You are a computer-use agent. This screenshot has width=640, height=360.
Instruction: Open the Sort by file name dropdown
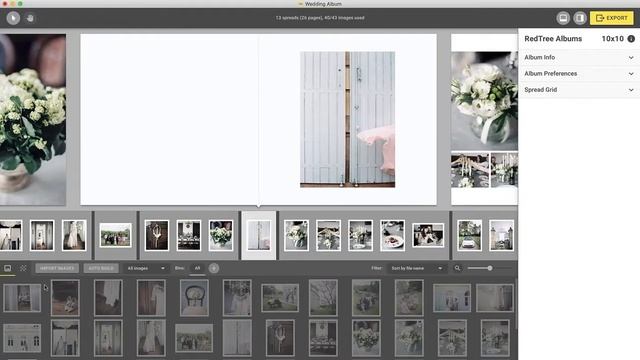[416, 268]
